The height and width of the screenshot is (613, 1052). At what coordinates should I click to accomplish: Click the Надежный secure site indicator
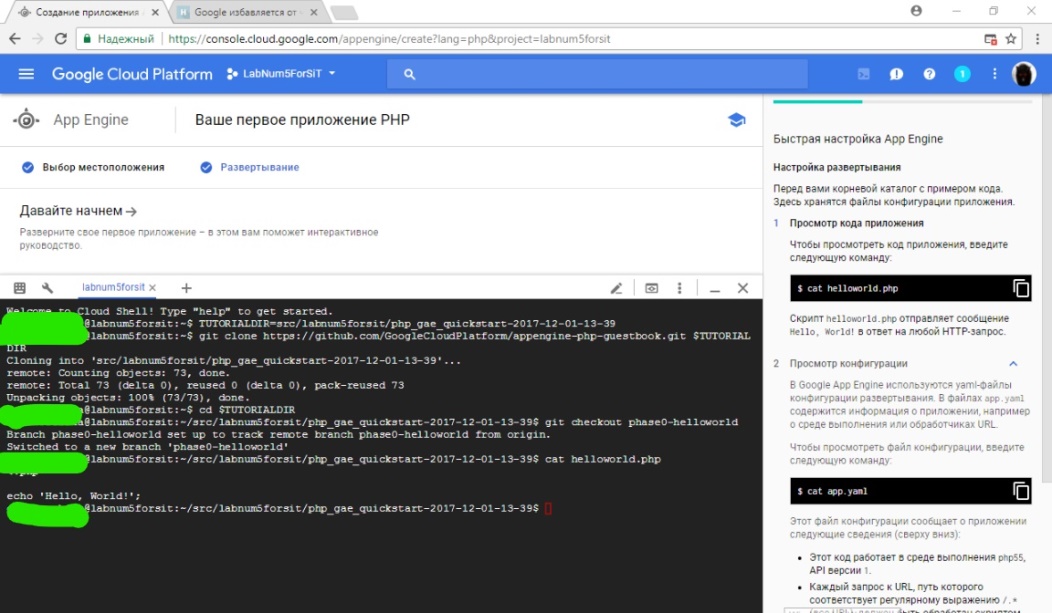118,39
